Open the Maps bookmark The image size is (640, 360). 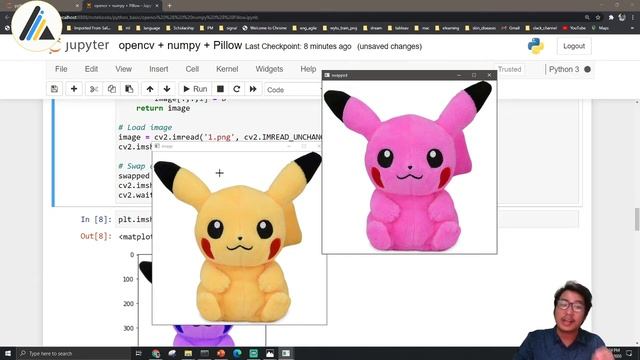[x=600, y=28]
